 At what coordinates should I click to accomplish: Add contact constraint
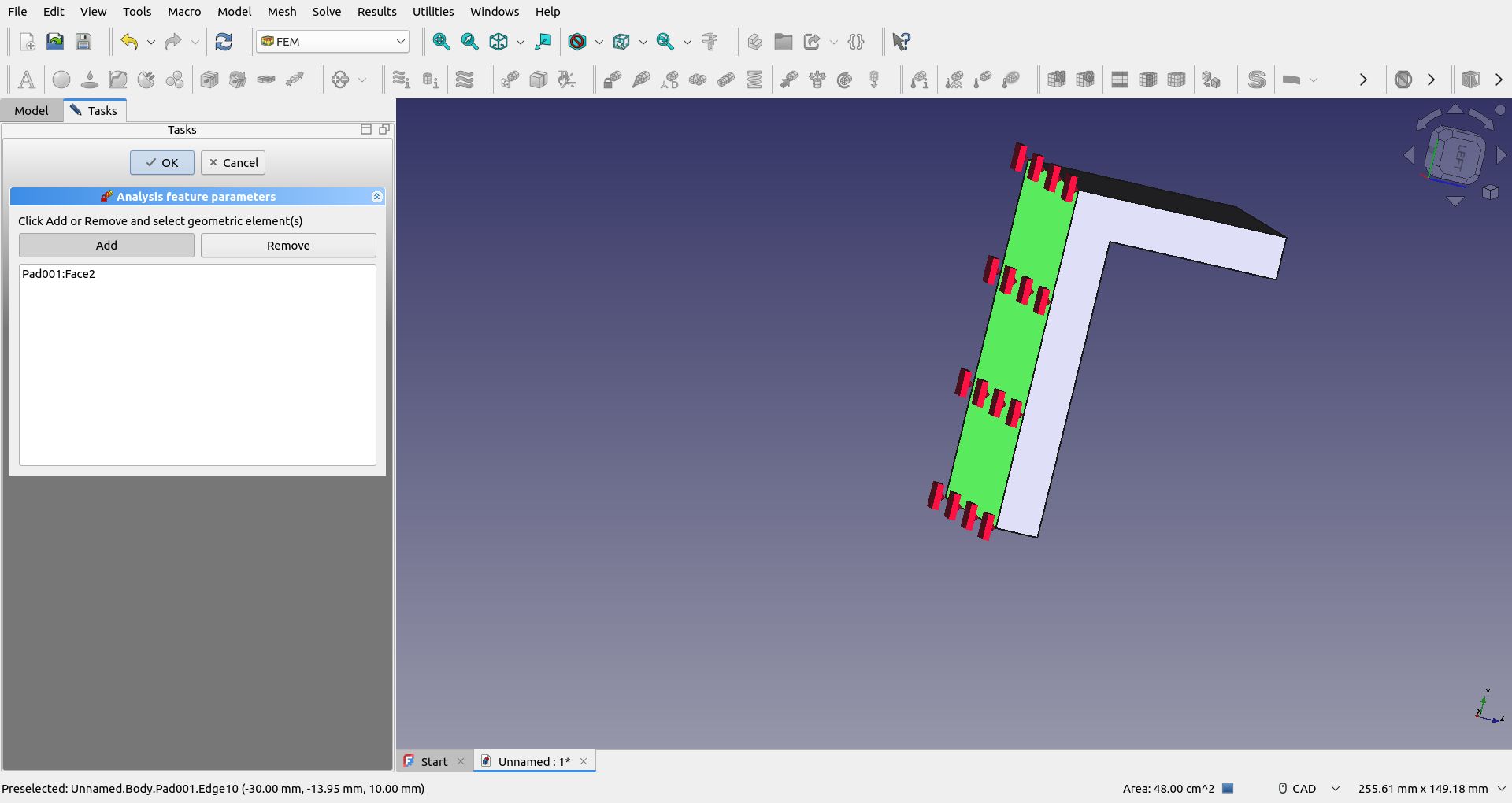coord(698,80)
